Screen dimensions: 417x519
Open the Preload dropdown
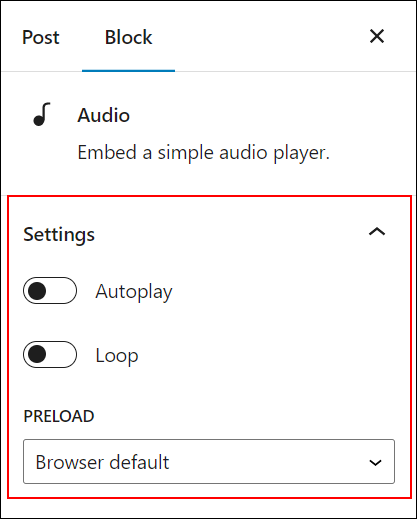[x=209, y=462]
